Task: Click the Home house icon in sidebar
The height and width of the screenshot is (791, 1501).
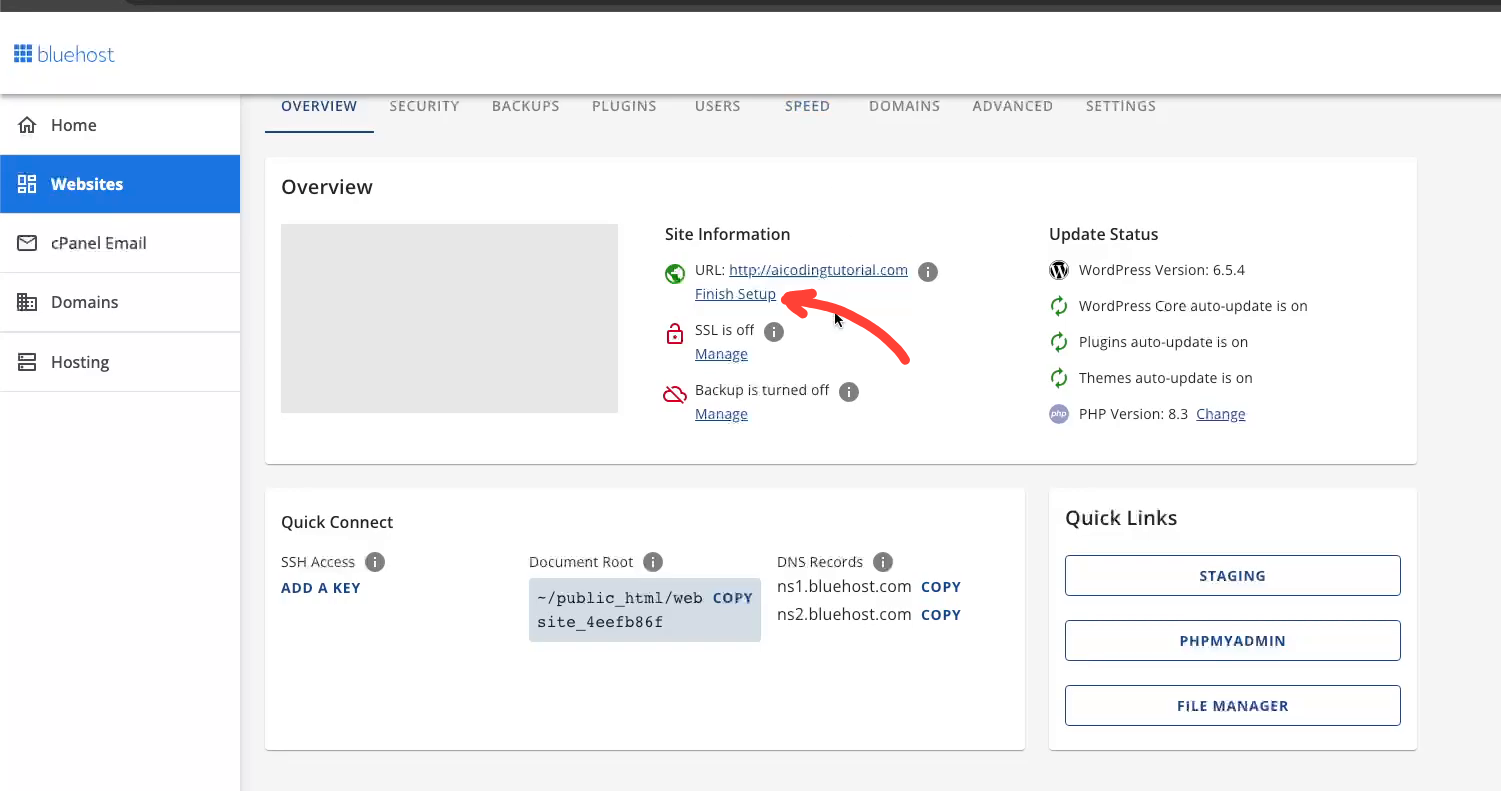Action: click(x=27, y=125)
